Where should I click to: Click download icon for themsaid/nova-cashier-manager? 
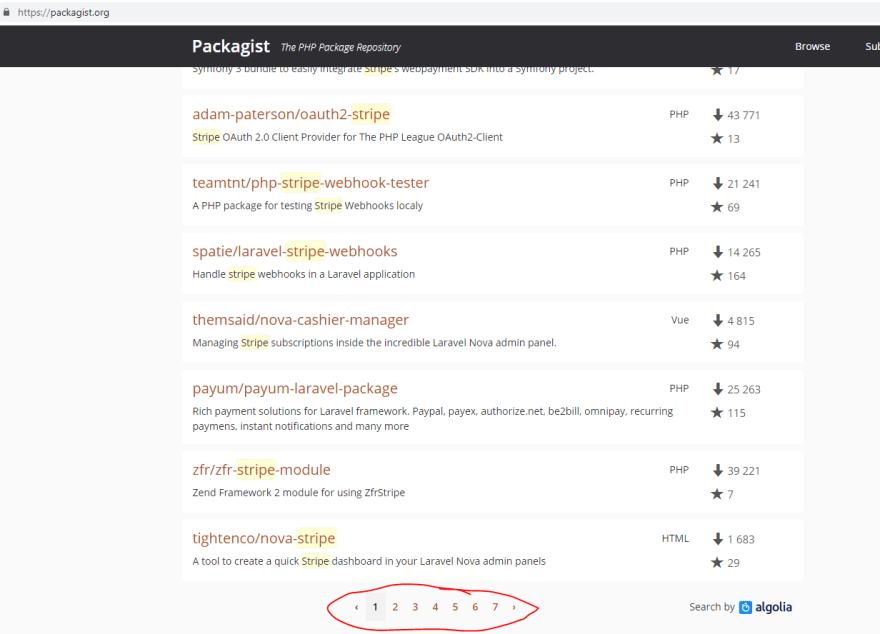point(717,320)
